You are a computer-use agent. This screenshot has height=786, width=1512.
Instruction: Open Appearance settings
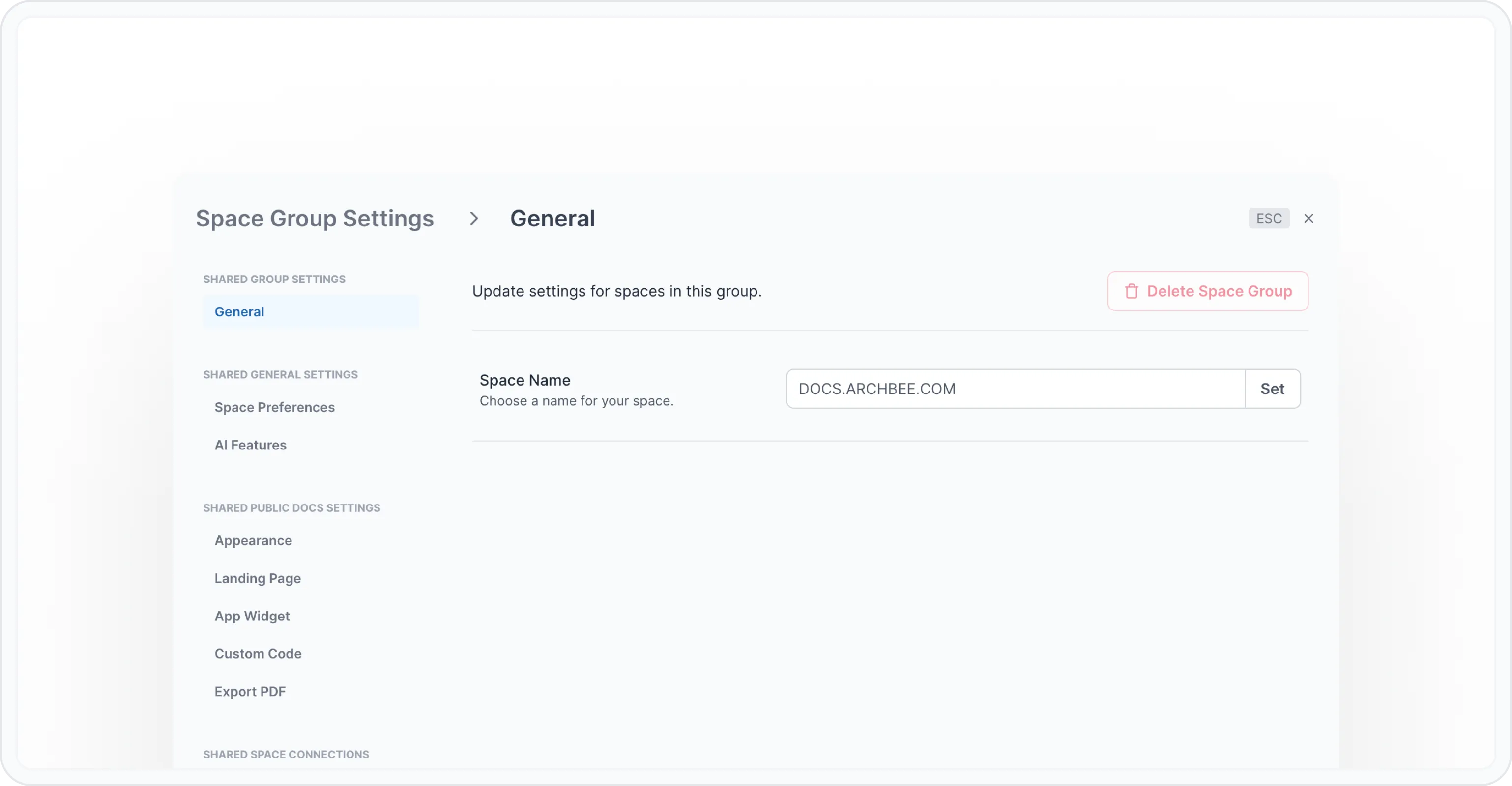pyautogui.click(x=253, y=540)
